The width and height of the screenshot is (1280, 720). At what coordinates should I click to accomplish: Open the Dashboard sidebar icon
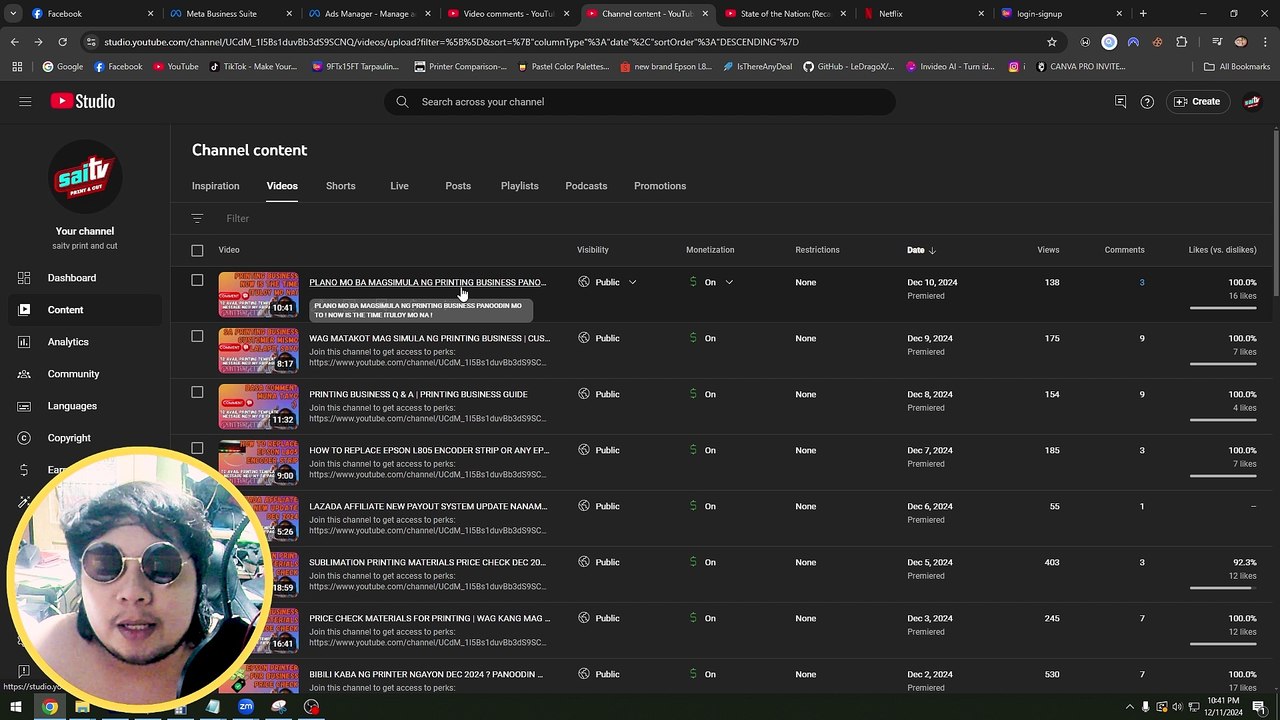[24, 277]
